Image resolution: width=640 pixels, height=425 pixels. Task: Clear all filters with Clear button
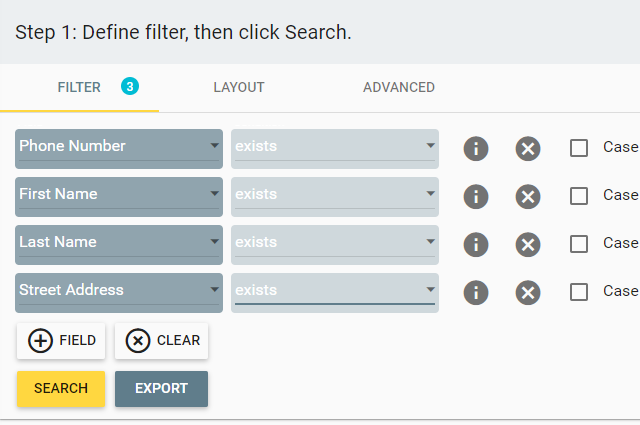pyautogui.click(x=161, y=341)
